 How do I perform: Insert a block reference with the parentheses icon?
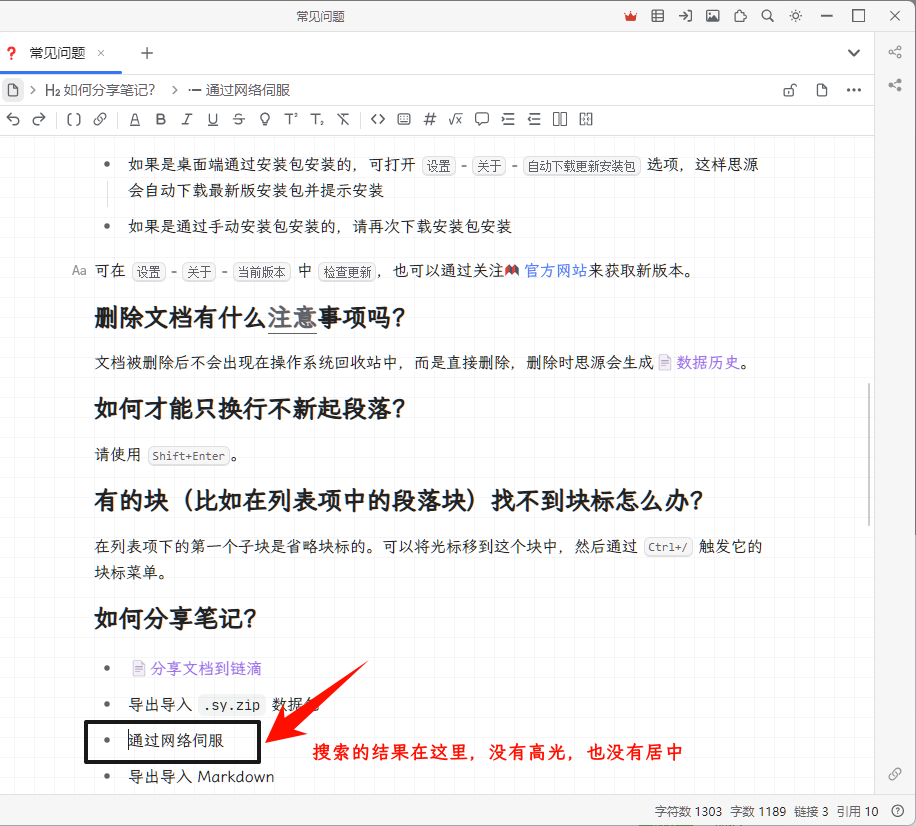click(x=74, y=120)
